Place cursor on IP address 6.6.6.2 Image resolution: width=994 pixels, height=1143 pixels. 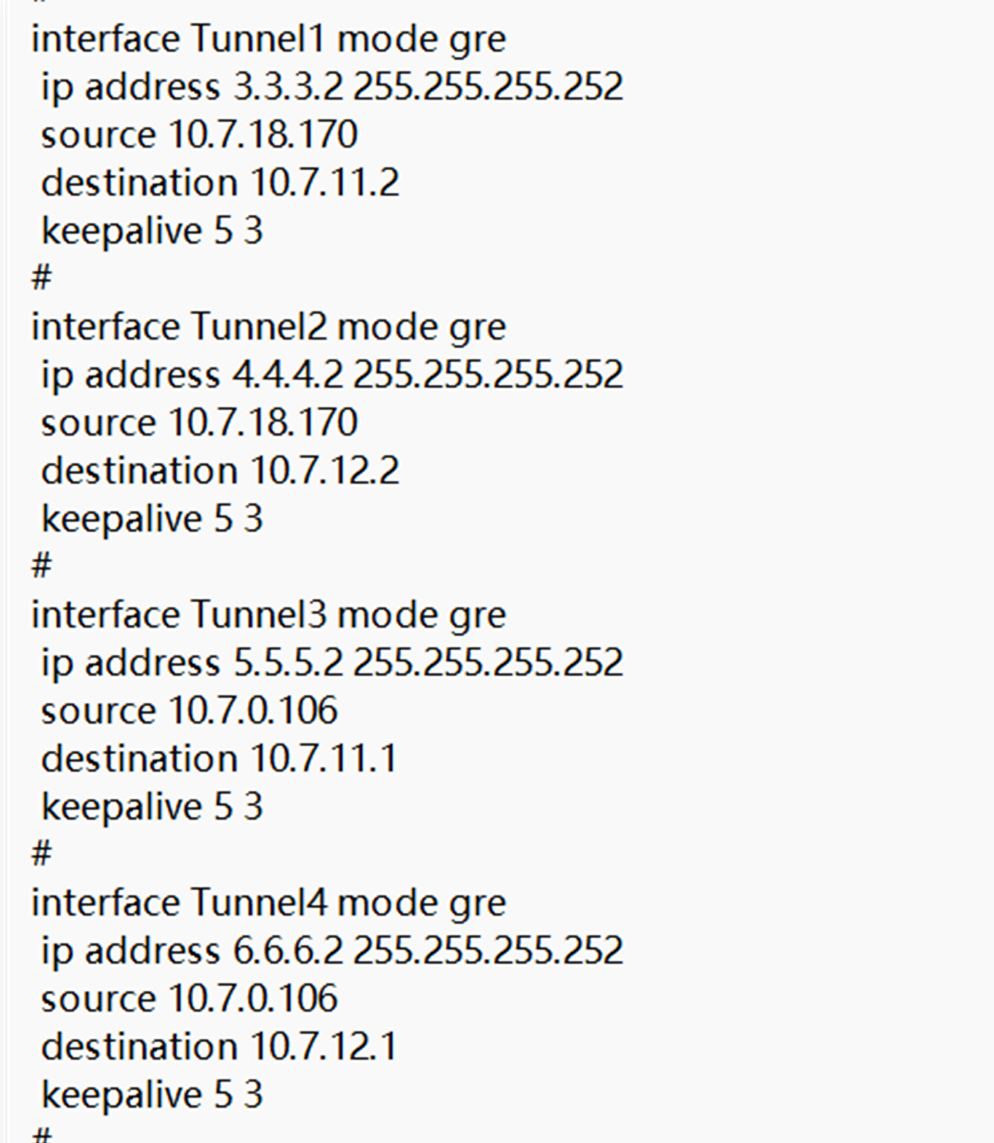(288, 950)
